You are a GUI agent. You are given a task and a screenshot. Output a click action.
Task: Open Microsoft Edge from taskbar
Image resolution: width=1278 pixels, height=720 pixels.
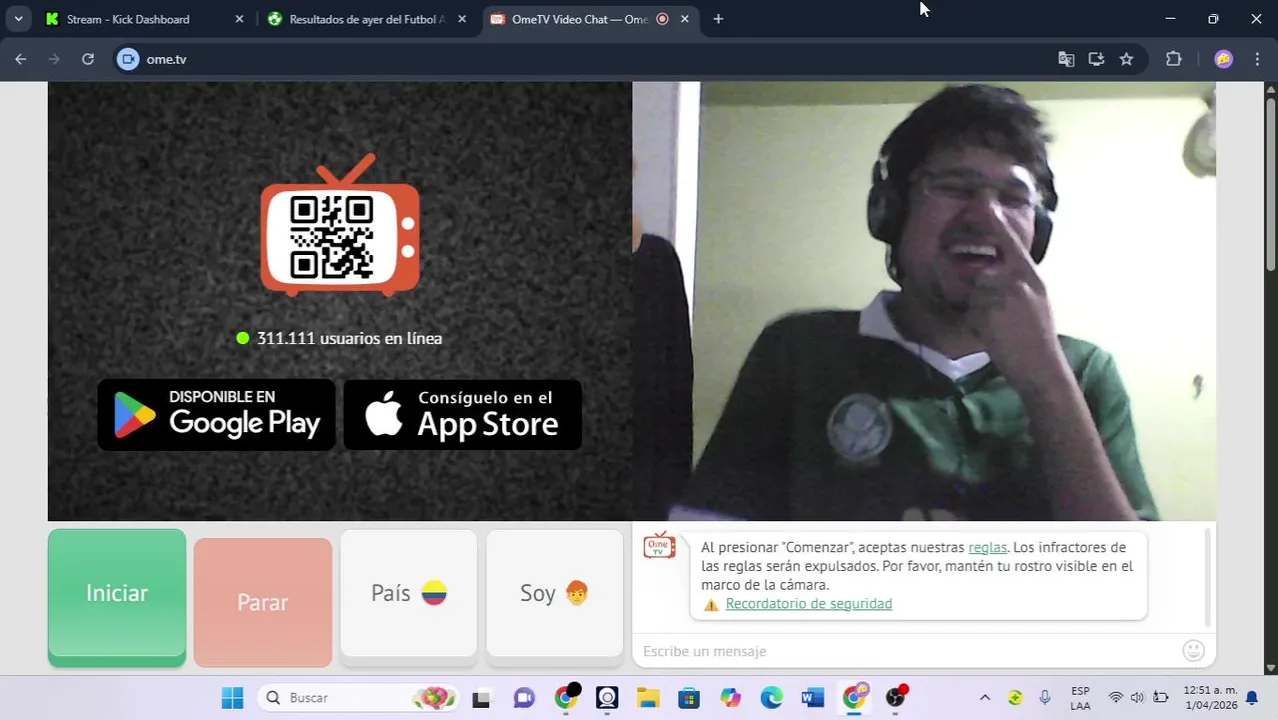pyautogui.click(x=772, y=698)
